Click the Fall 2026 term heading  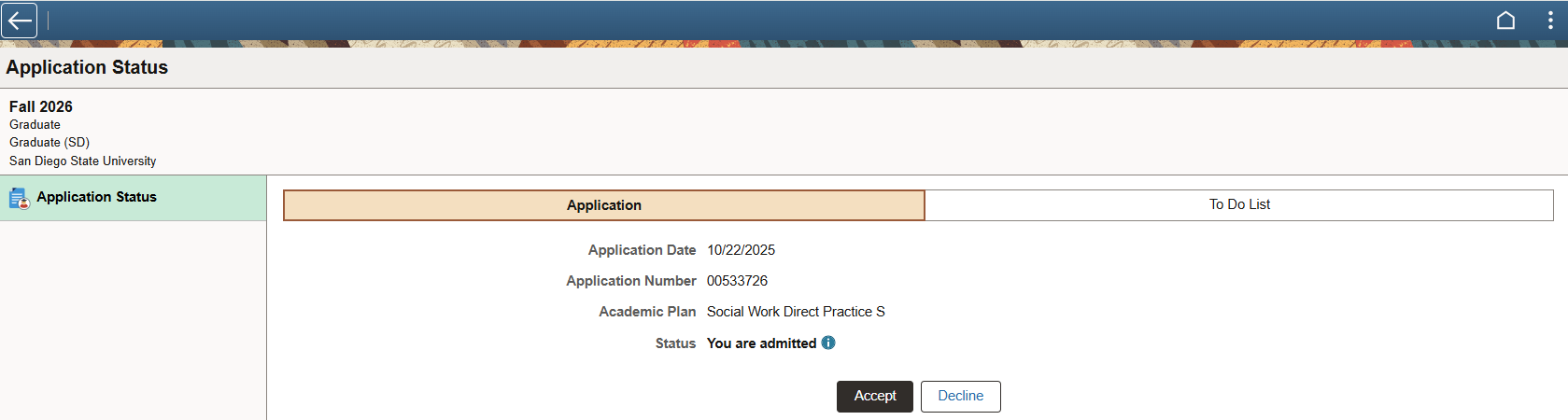[41, 106]
